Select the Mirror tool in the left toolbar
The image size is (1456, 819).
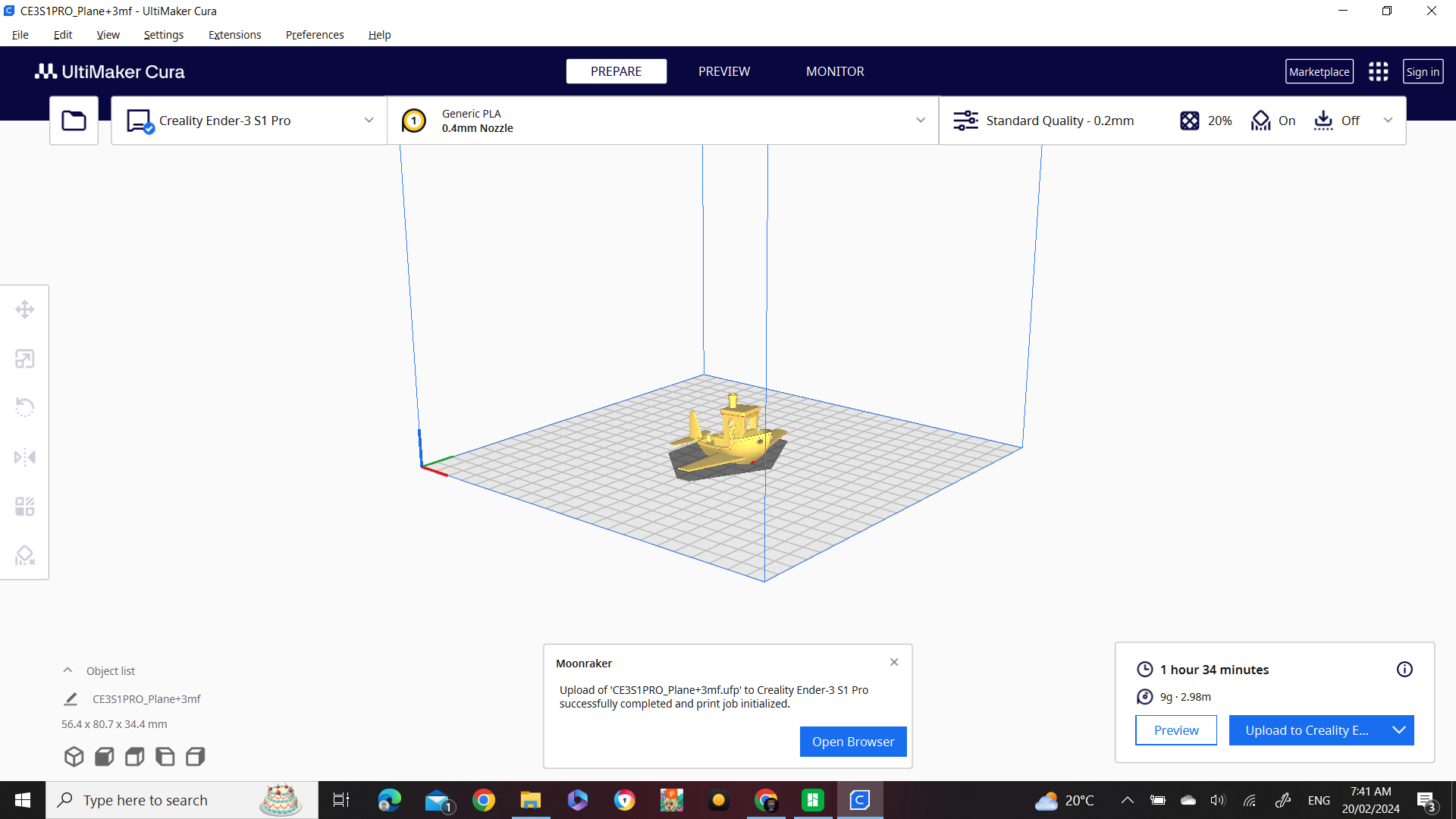click(25, 457)
